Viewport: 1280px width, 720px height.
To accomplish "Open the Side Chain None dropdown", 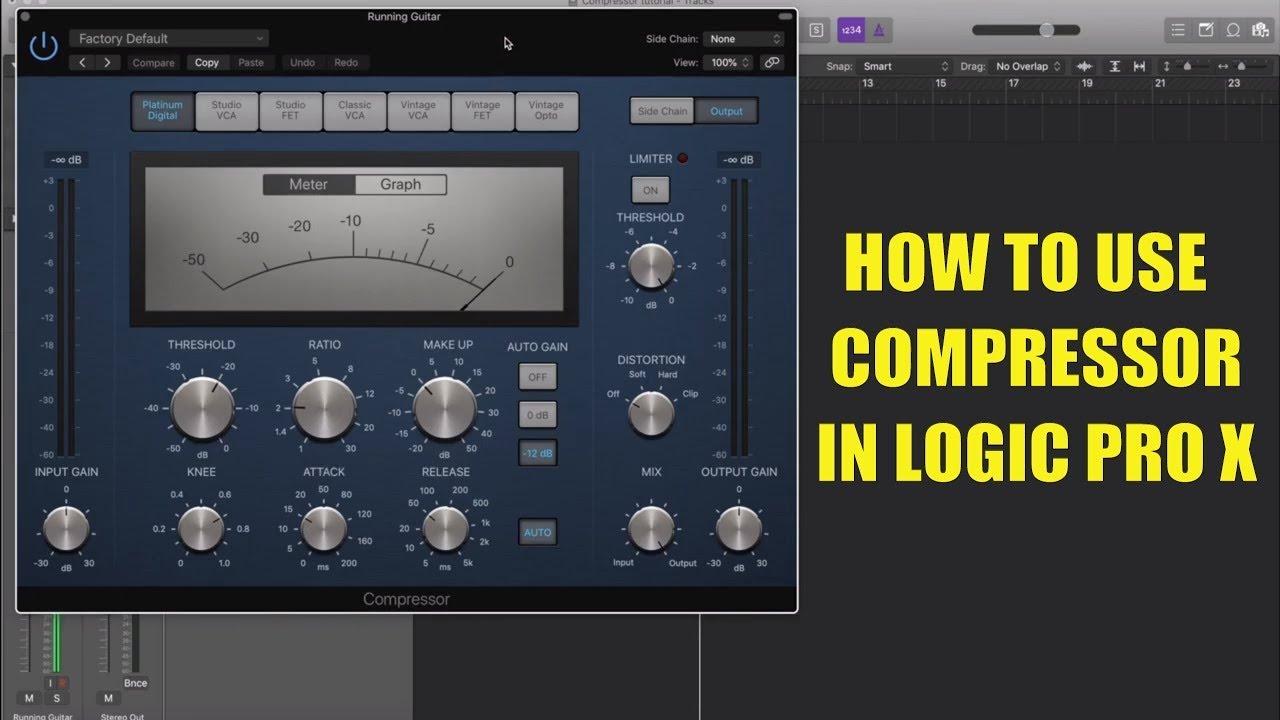I will [x=743, y=39].
